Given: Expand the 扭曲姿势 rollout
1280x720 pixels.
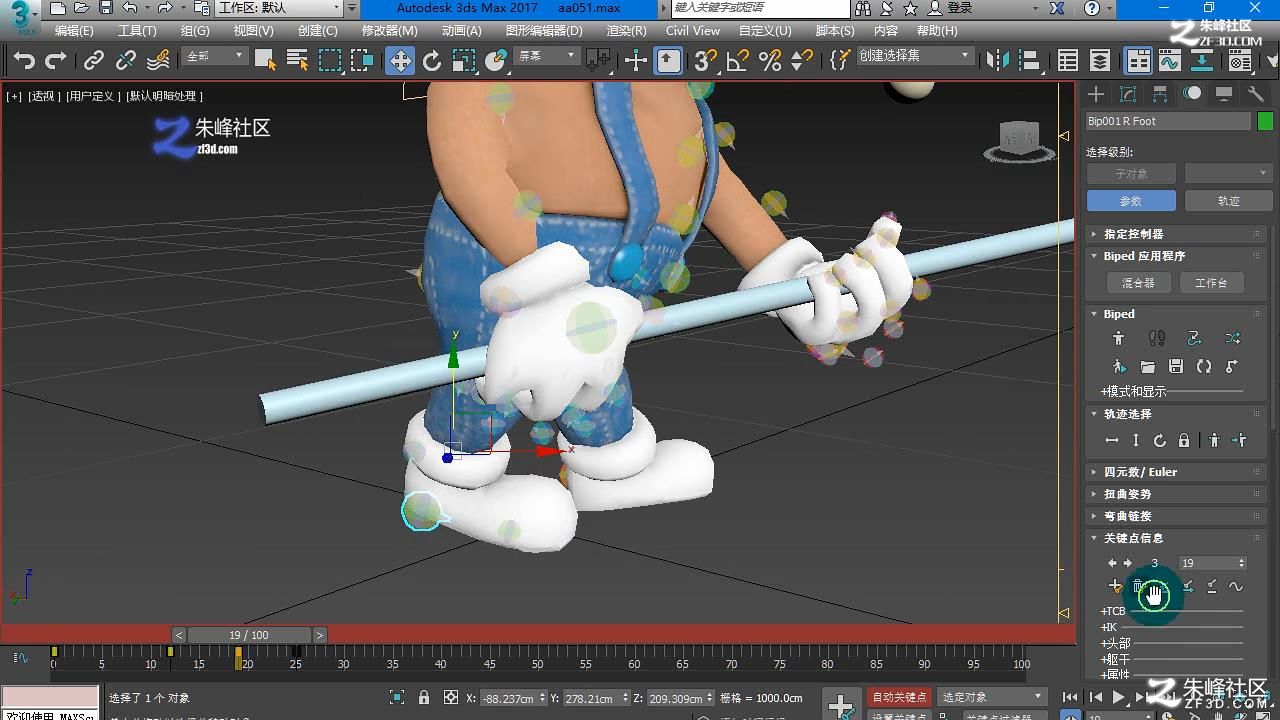Looking at the screenshot, I should coord(1176,494).
